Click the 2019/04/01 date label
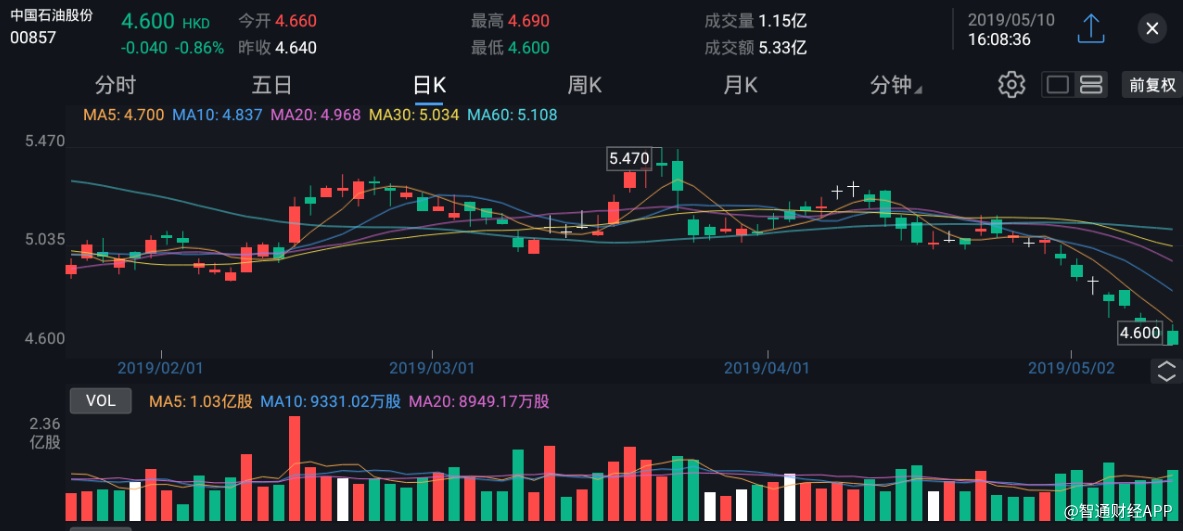The height and width of the screenshot is (531, 1183). point(767,368)
